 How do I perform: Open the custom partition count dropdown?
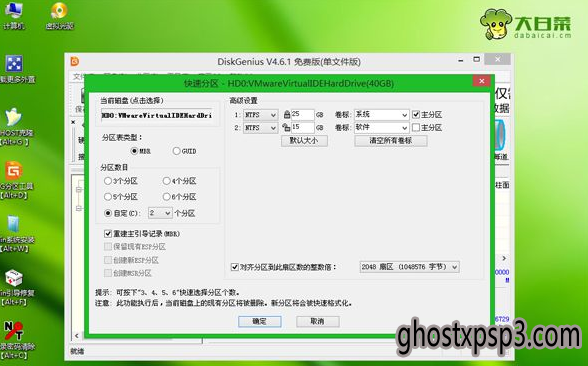pos(160,213)
